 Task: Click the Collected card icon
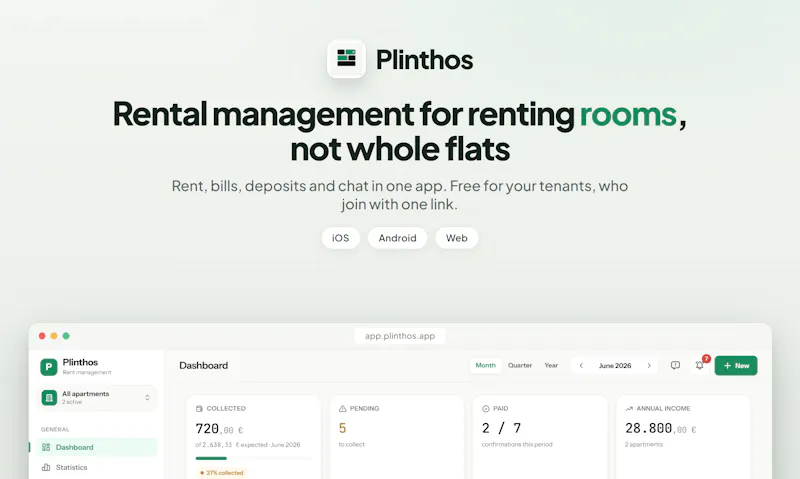[x=199, y=408]
